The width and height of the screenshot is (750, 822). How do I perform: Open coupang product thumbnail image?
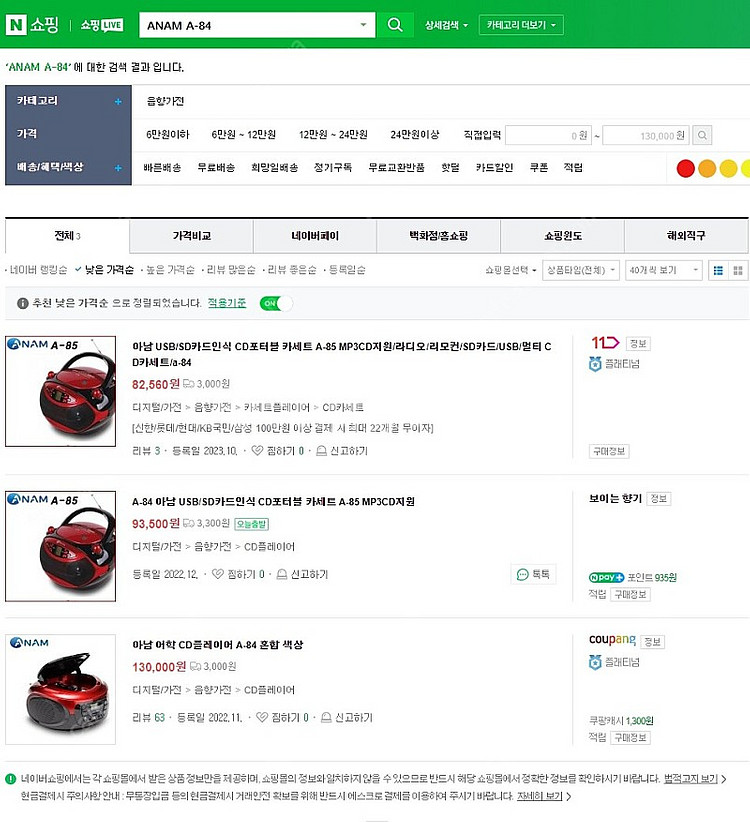click(60, 689)
